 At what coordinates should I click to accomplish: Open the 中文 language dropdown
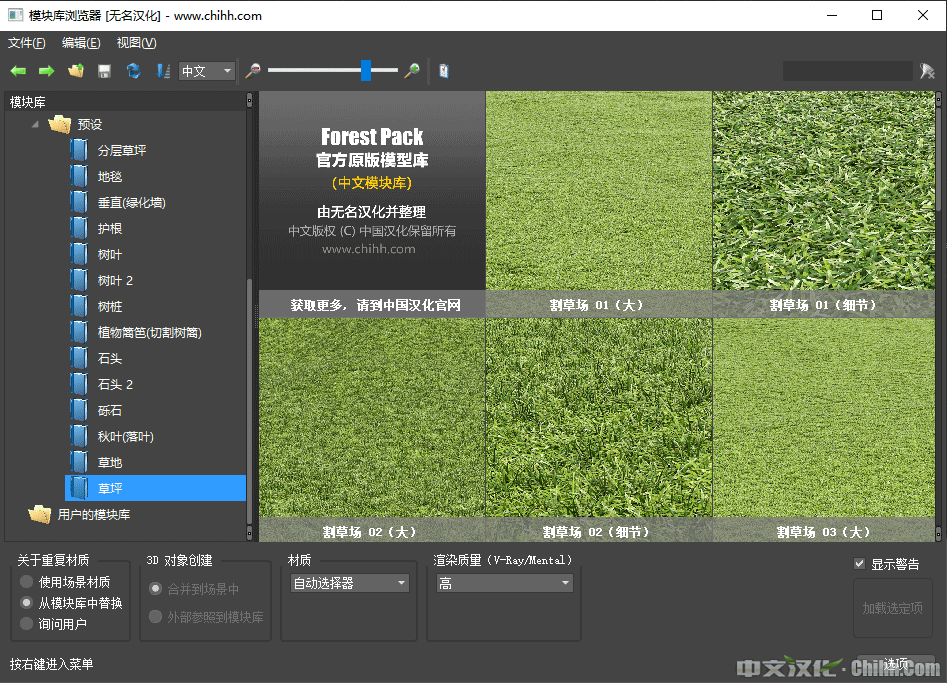(x=207, y=71)
